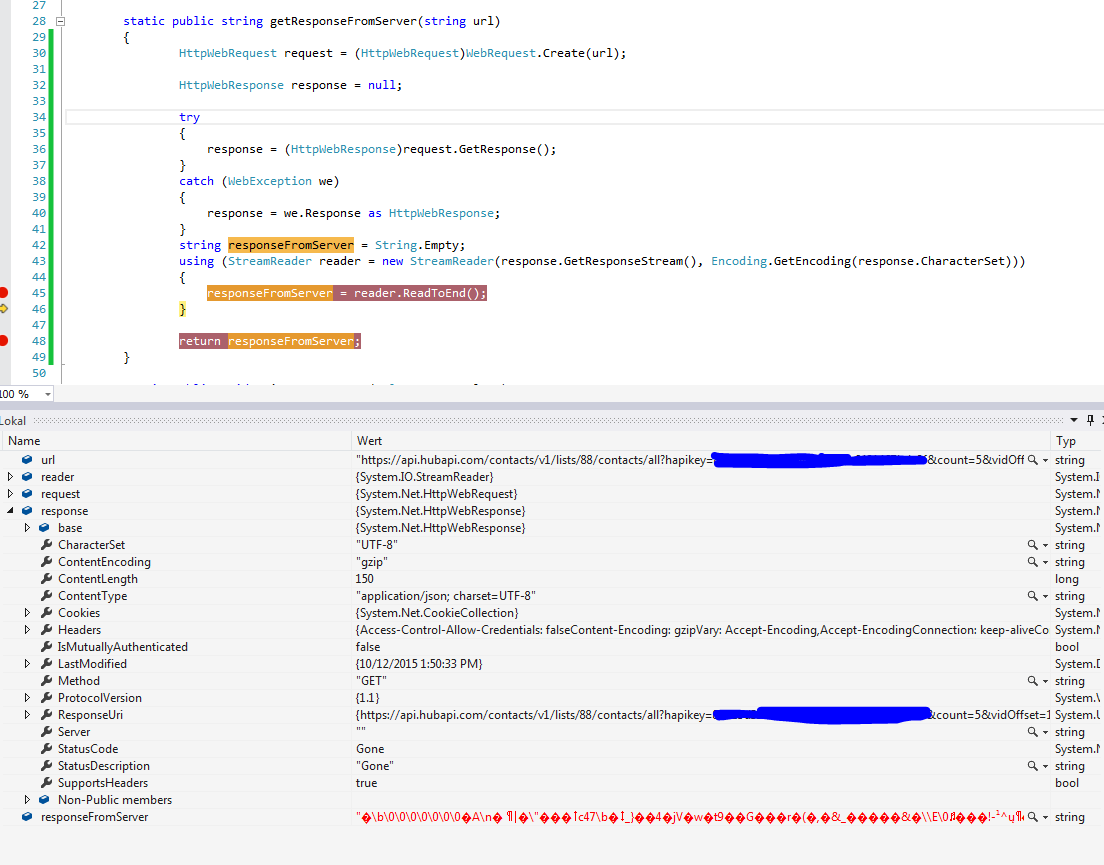
Task: Open text visualizer magnifier for responseFromServer value
Action: click(x=1032, y=817)
